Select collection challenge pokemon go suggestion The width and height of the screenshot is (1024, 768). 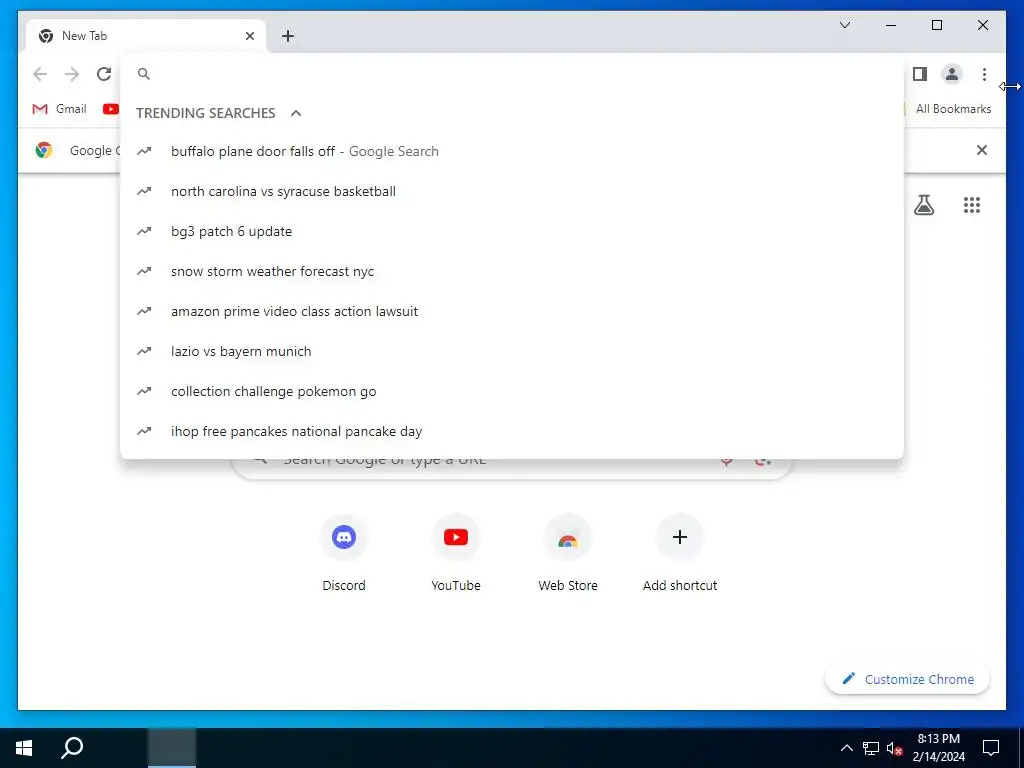click(x=512, y=391)
